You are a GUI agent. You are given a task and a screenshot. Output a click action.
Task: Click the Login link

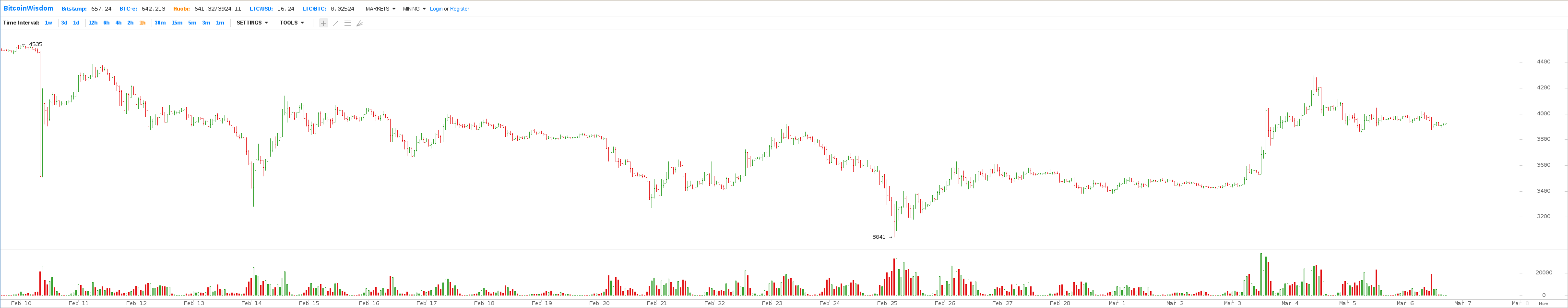436,9
